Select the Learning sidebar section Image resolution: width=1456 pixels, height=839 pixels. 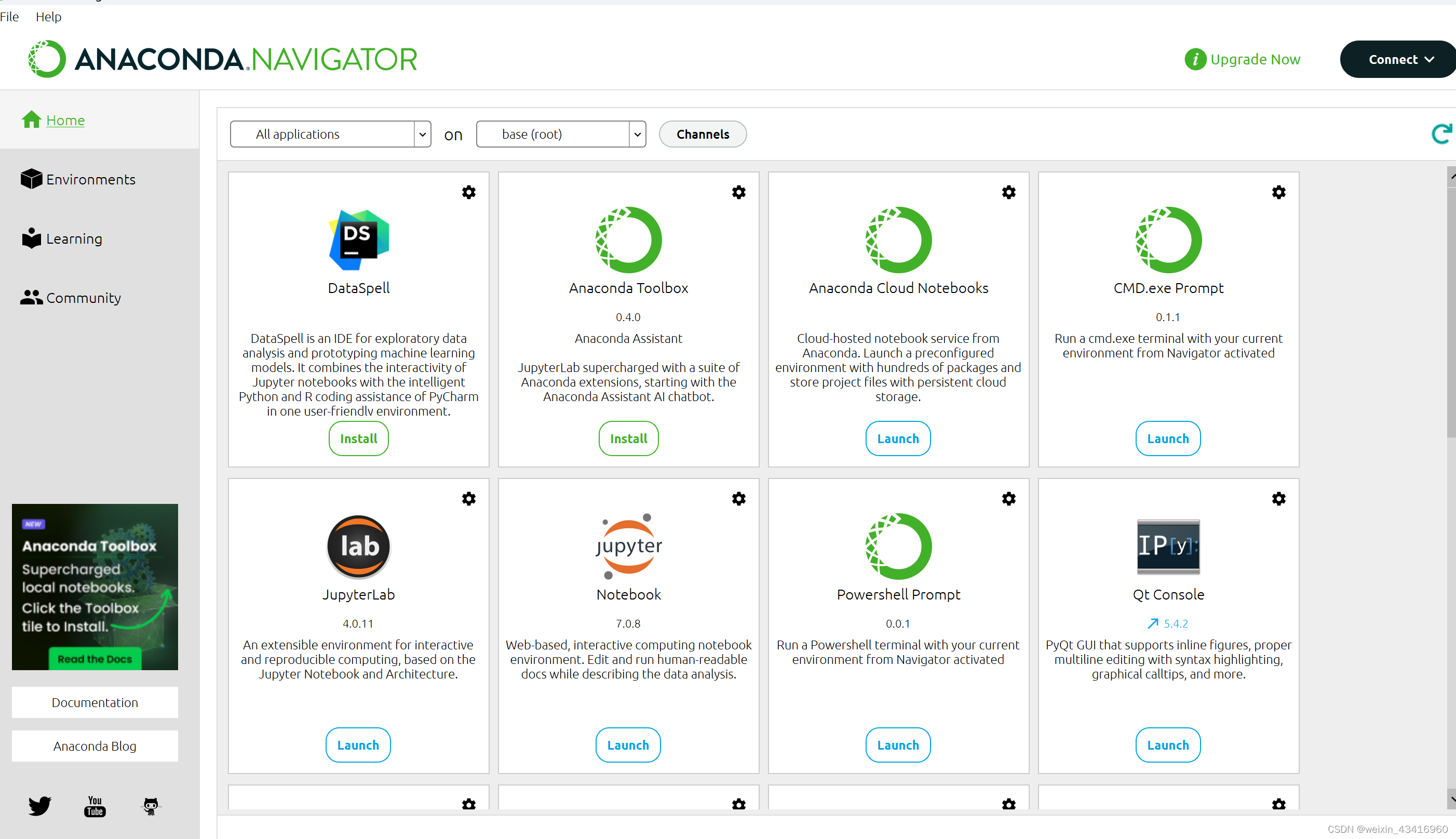coord(75,238)
